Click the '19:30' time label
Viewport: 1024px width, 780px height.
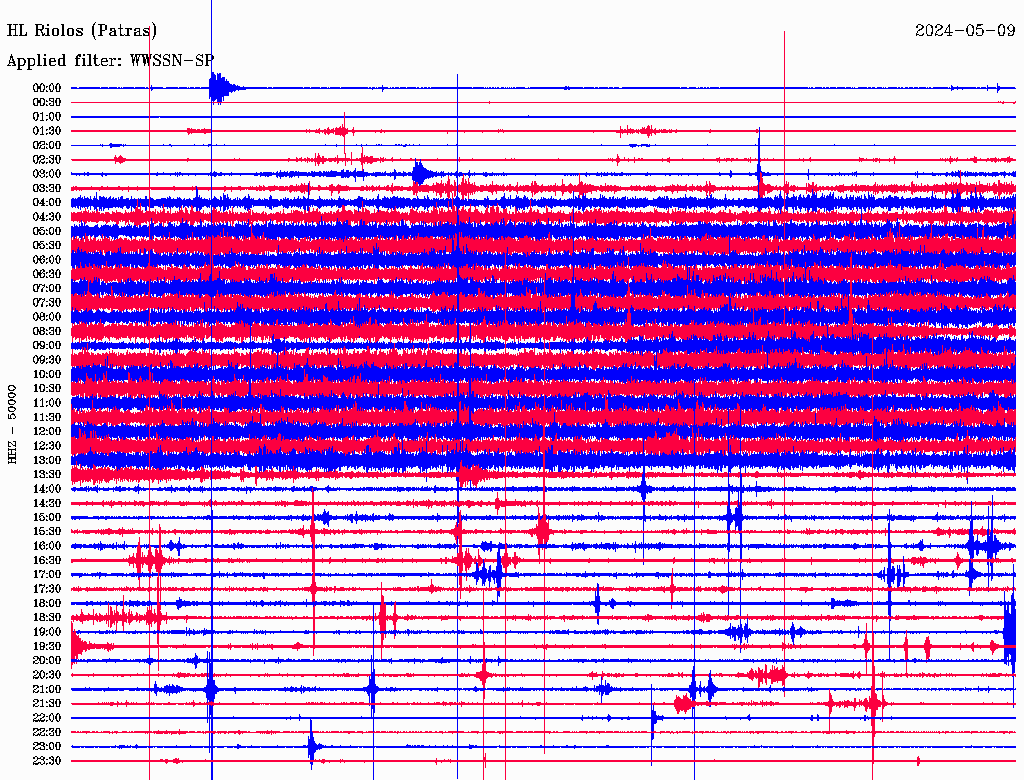click(47, 646)
